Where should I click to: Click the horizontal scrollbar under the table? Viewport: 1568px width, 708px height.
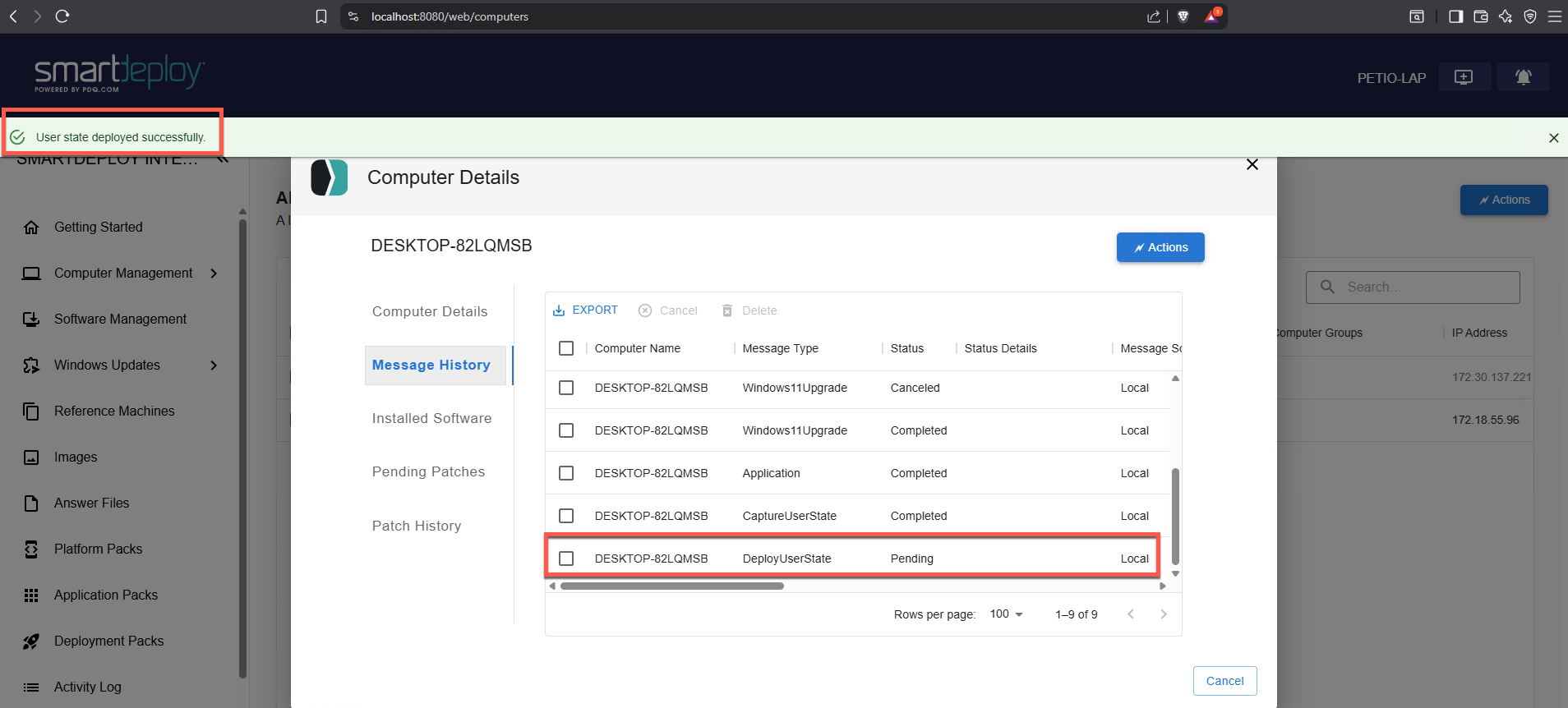pos(671,586)
